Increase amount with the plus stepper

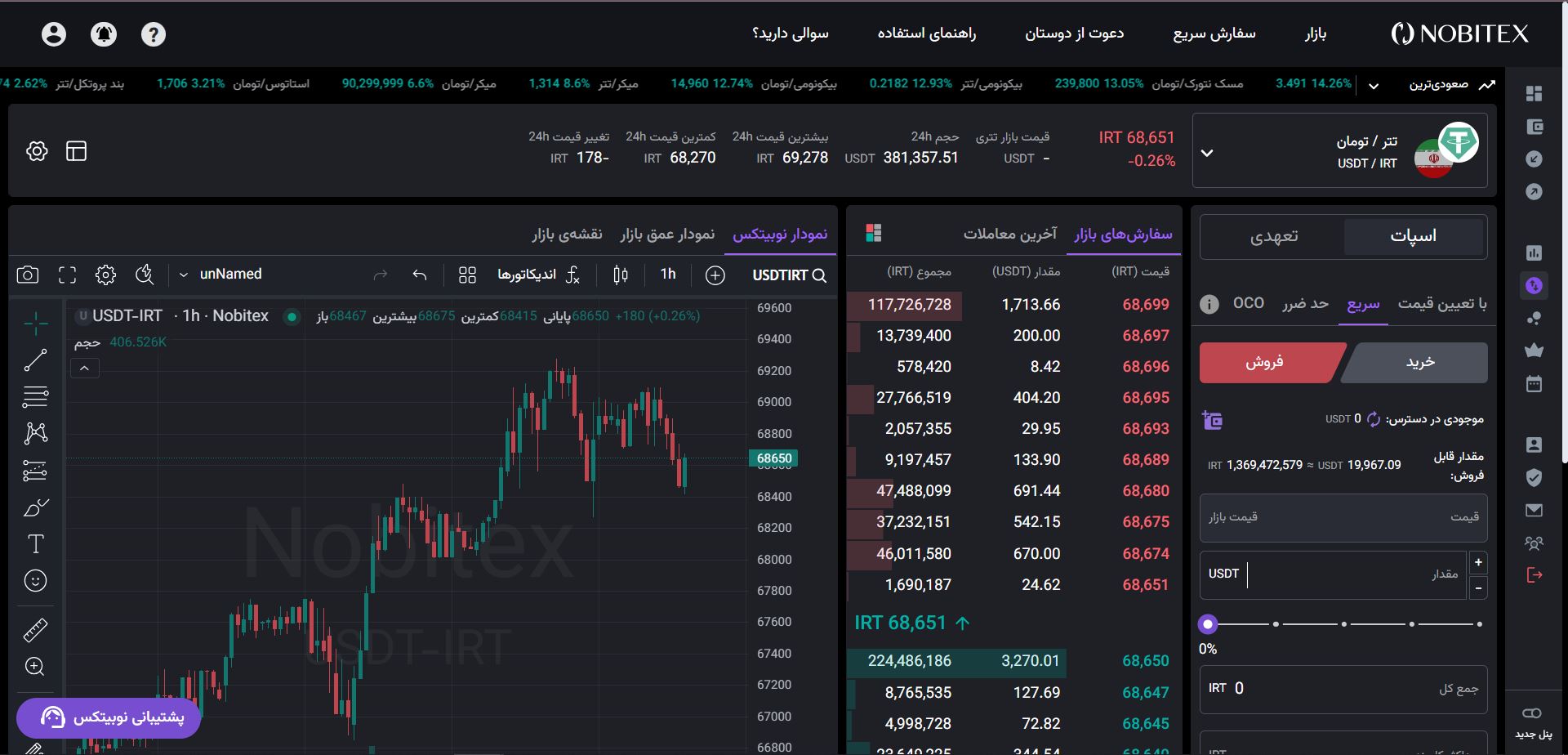click(x=1478, y=563)
